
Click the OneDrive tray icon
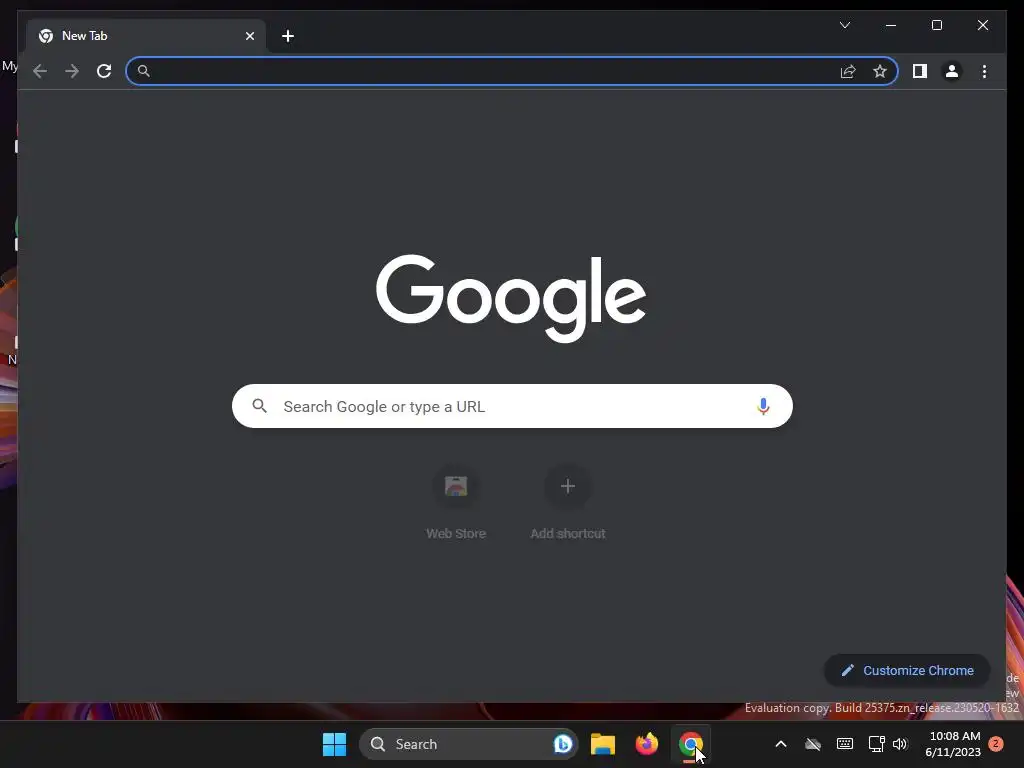[812, 744]
